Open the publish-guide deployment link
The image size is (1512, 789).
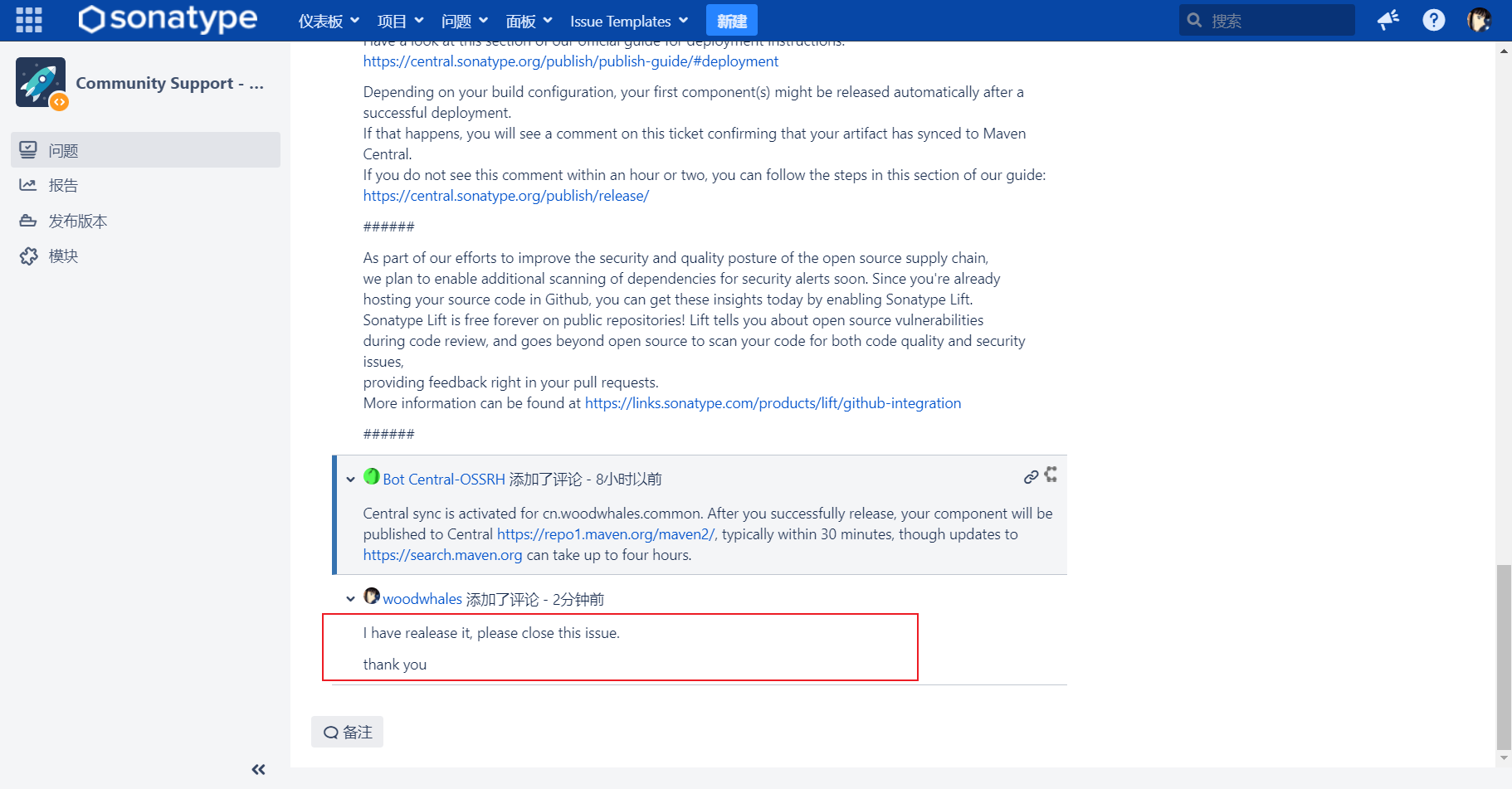(x=571, y=61)
